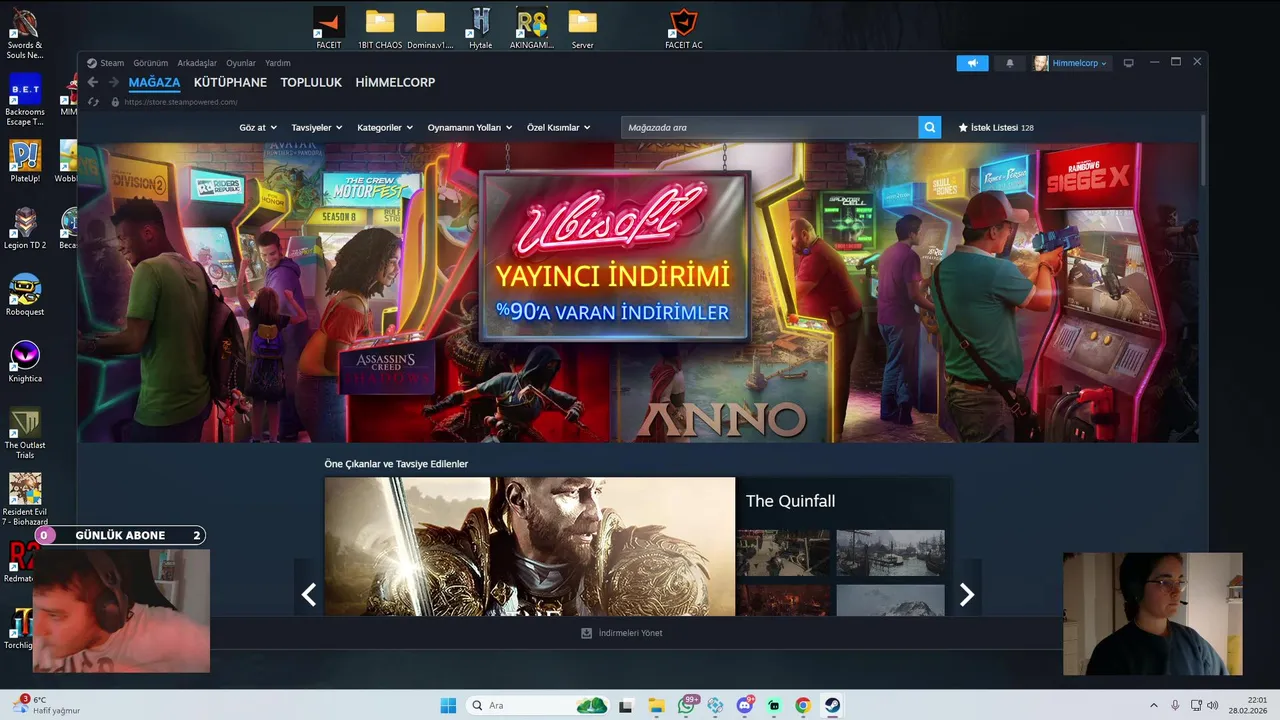Click the store page vertical scrollbar
The width and height of the screenshot is (1280, 720).
pos(1203,150)
